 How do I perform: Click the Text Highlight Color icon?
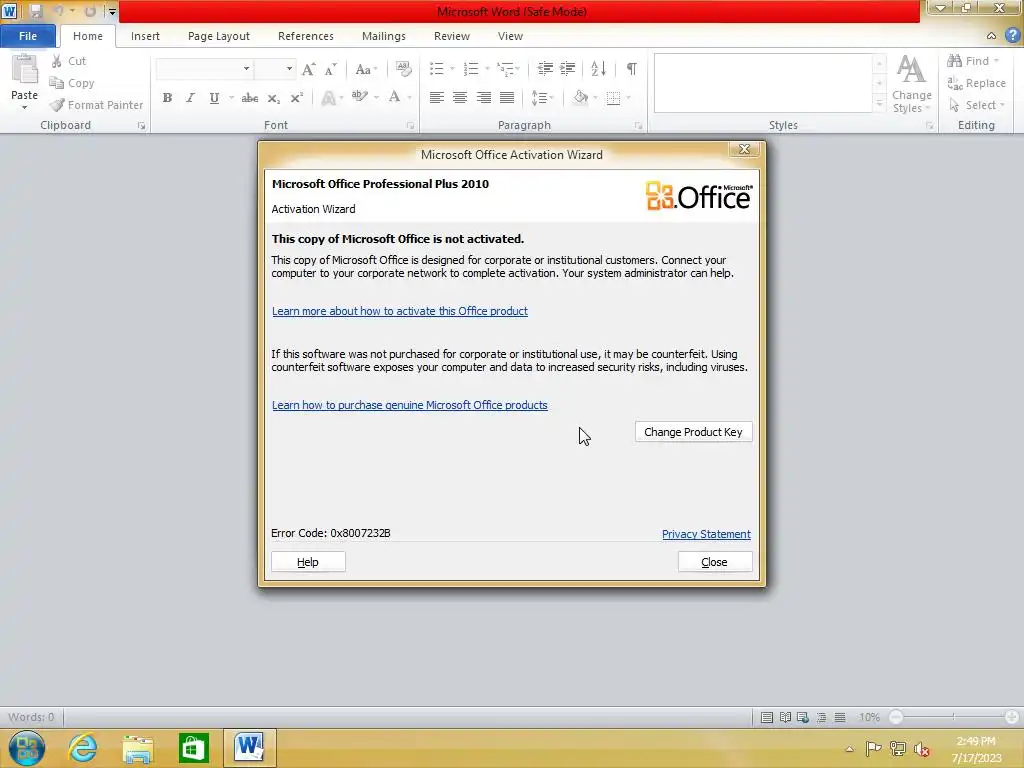pos(359,97)
